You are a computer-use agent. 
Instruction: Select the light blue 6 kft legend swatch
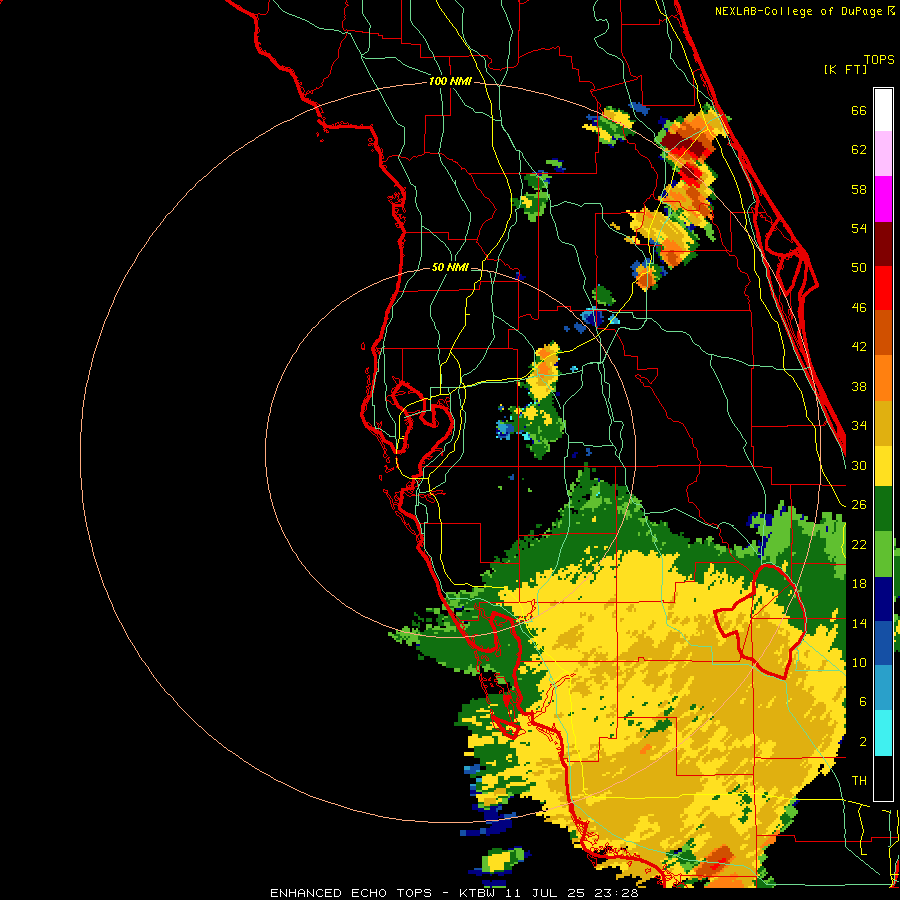point(883,688)
